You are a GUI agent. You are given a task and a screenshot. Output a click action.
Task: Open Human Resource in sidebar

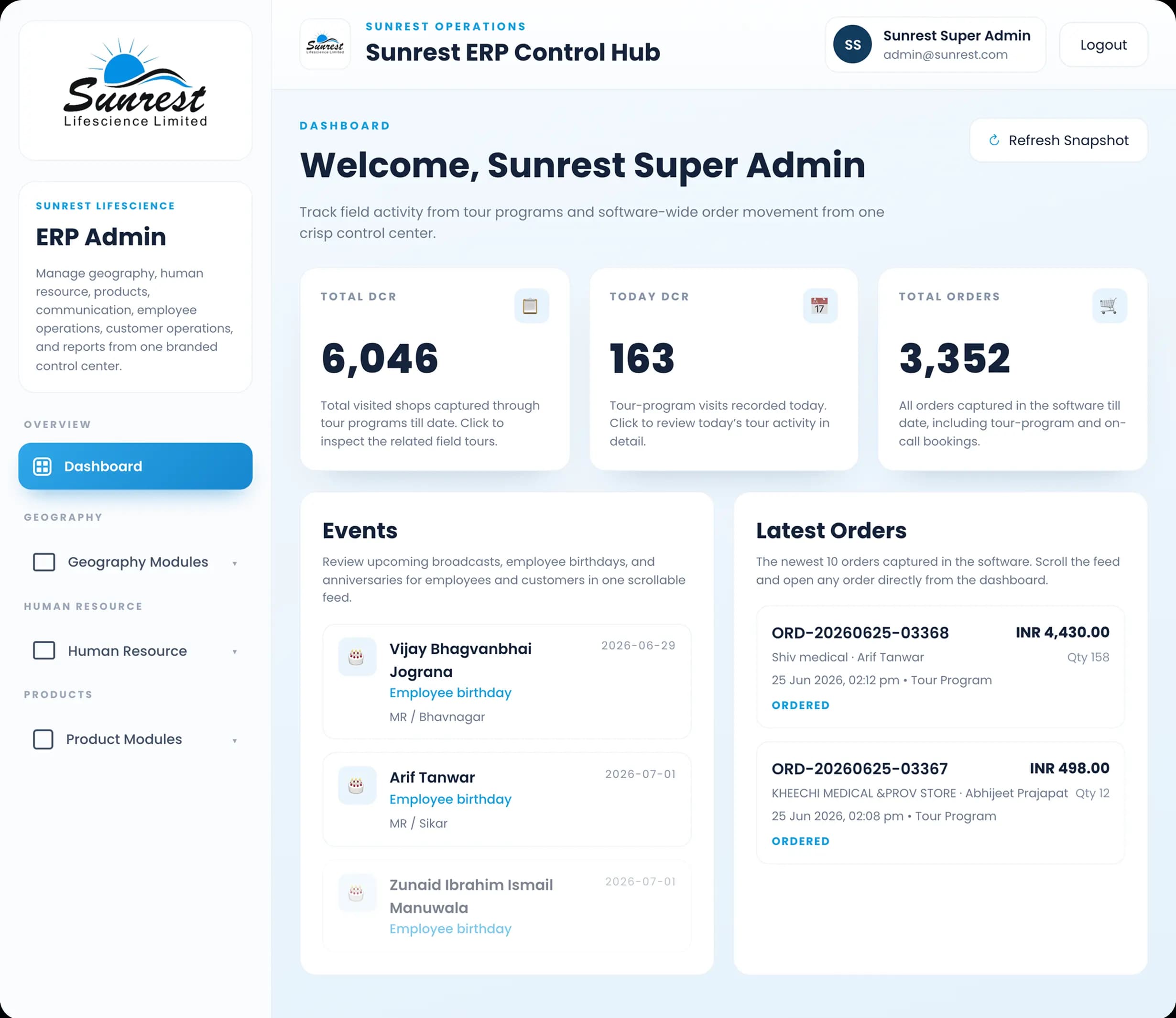click(x=135, y=650)
